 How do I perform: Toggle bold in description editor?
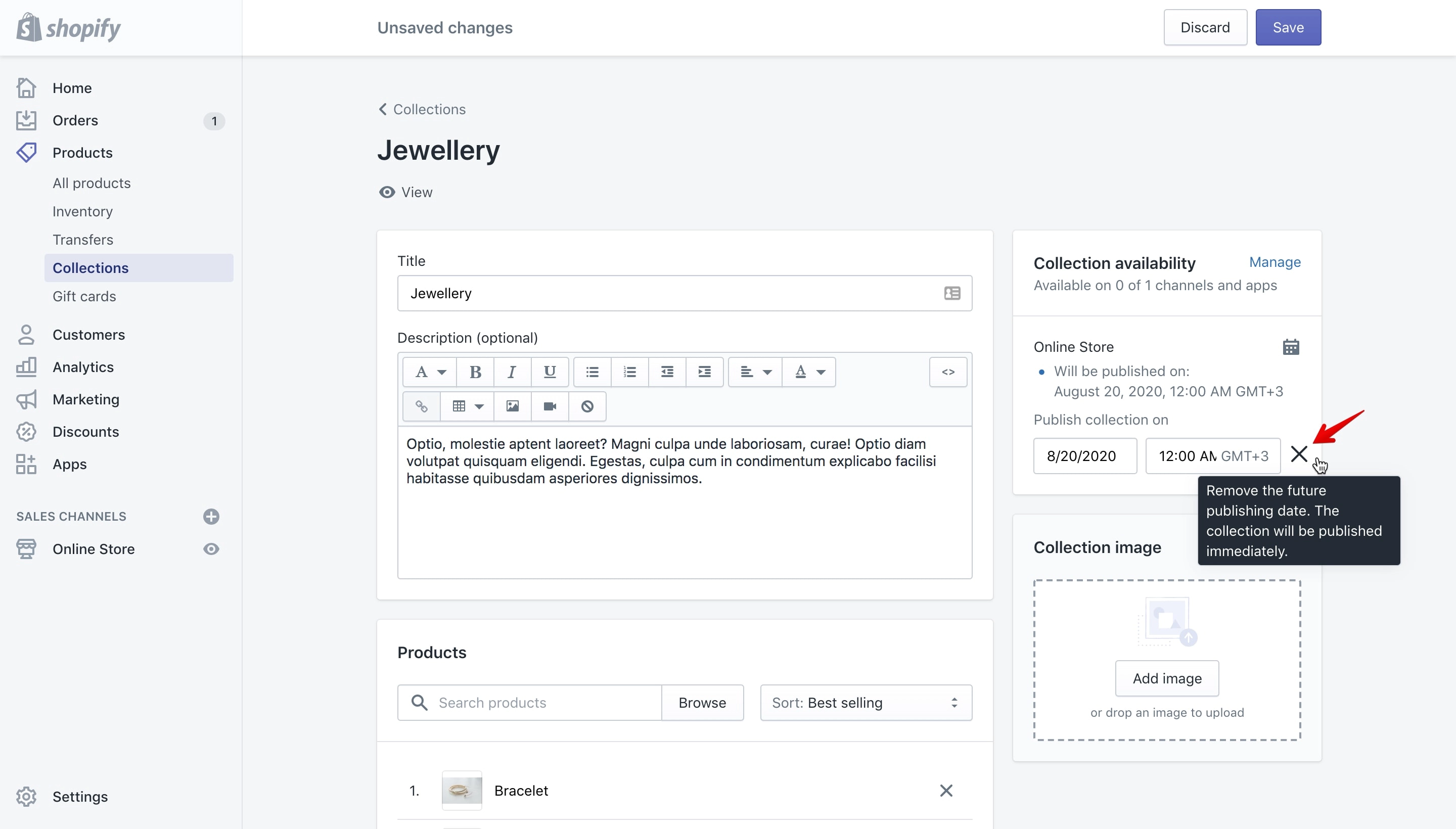pos(475,373)
